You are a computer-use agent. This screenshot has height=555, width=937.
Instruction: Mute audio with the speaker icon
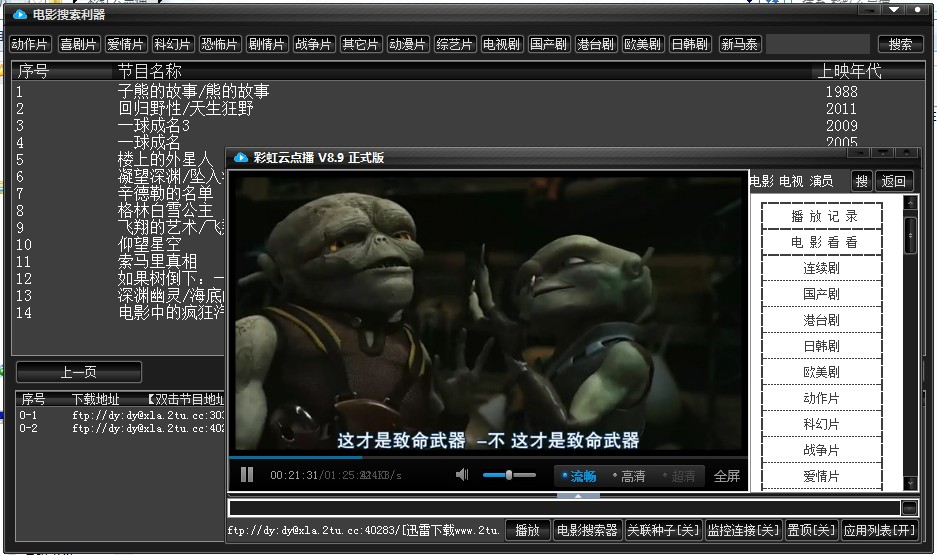click(462, 475)
